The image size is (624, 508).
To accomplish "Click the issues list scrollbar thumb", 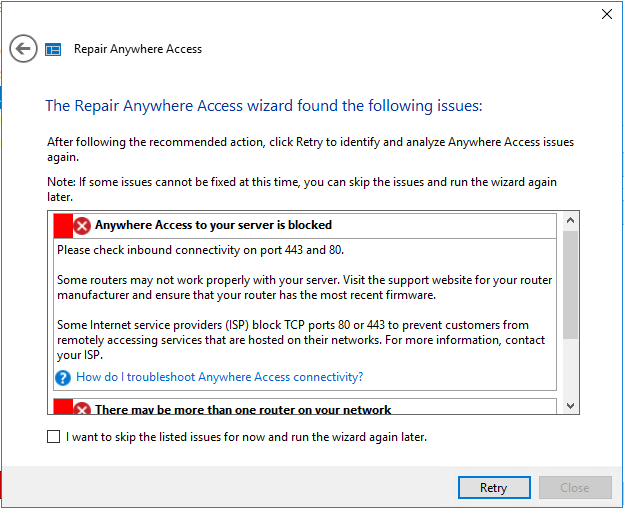I will [x=570, y=285].
